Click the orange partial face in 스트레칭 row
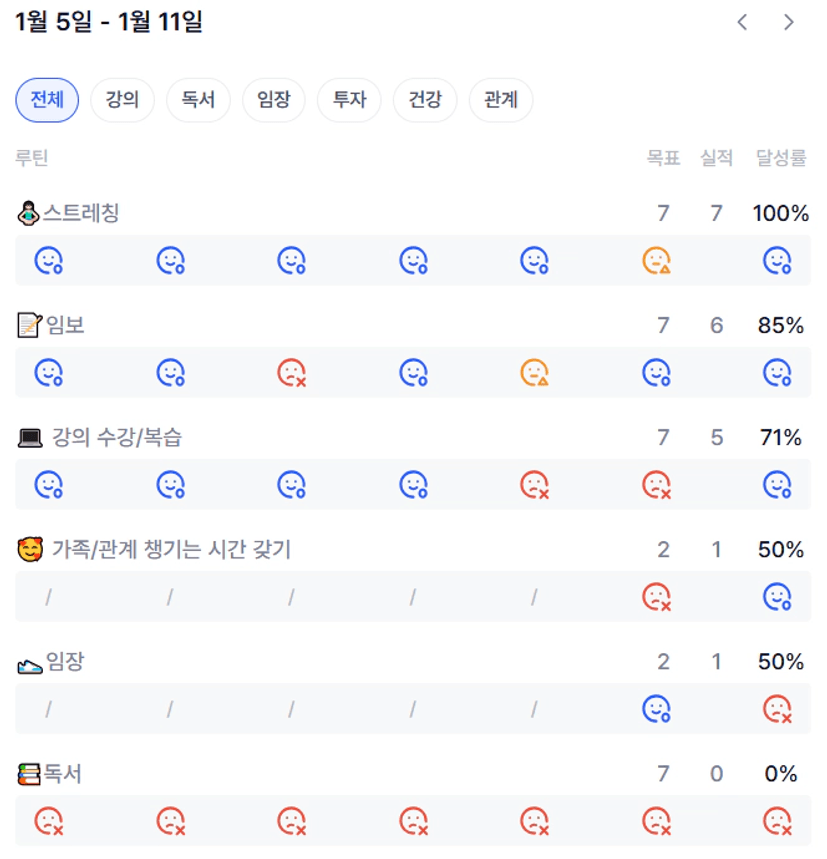827x859 pixels. [656, 261]
